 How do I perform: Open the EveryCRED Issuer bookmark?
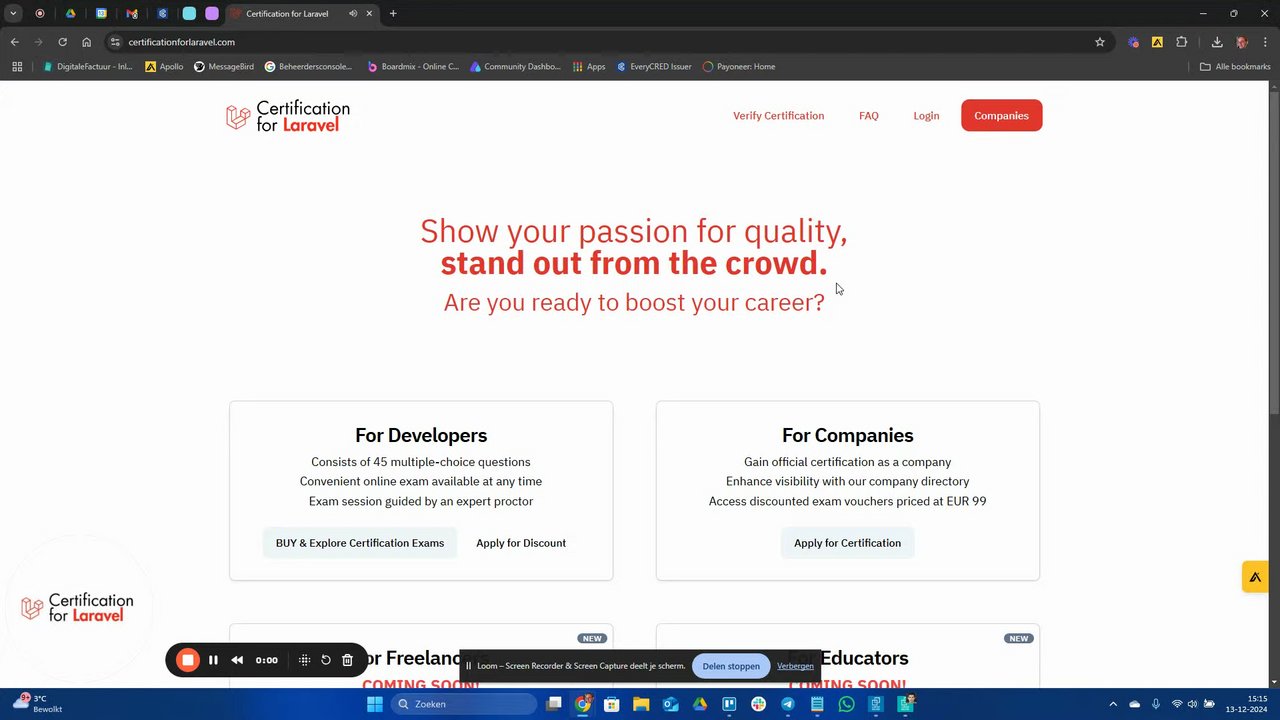(x=654, y=67)
